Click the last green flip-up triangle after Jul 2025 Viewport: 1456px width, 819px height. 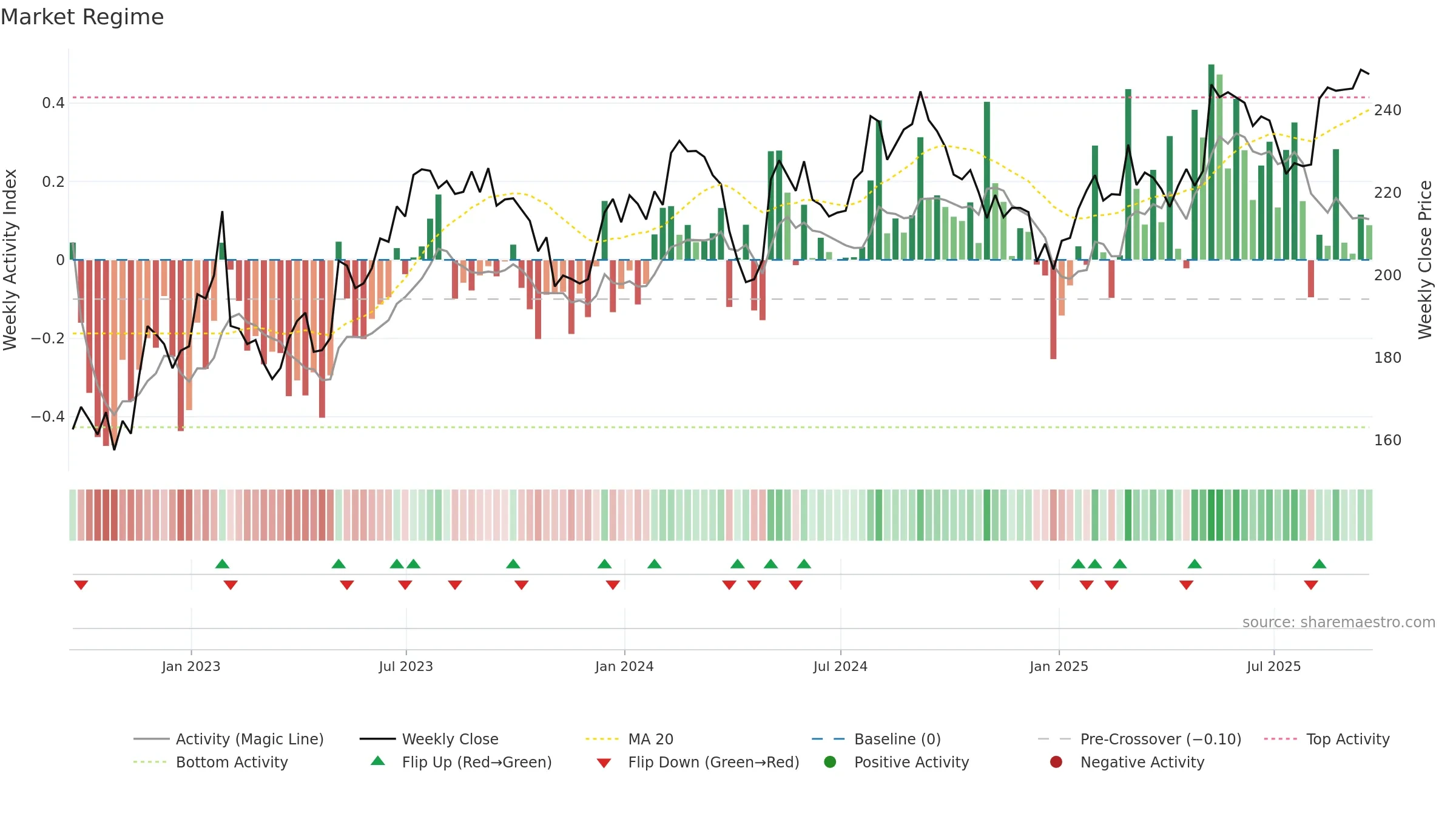[x=1319, y=564]
